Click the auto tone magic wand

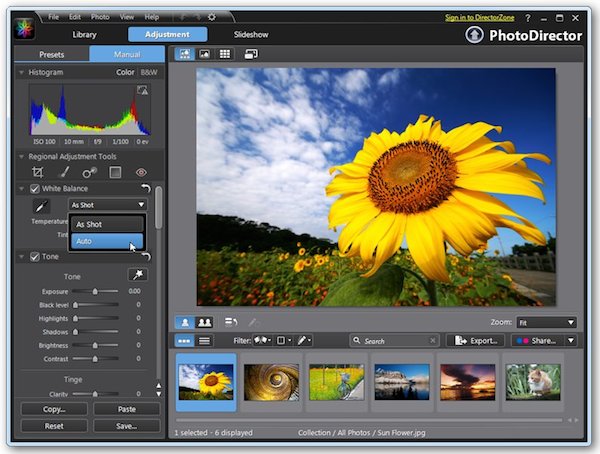(x=136, y=275)
